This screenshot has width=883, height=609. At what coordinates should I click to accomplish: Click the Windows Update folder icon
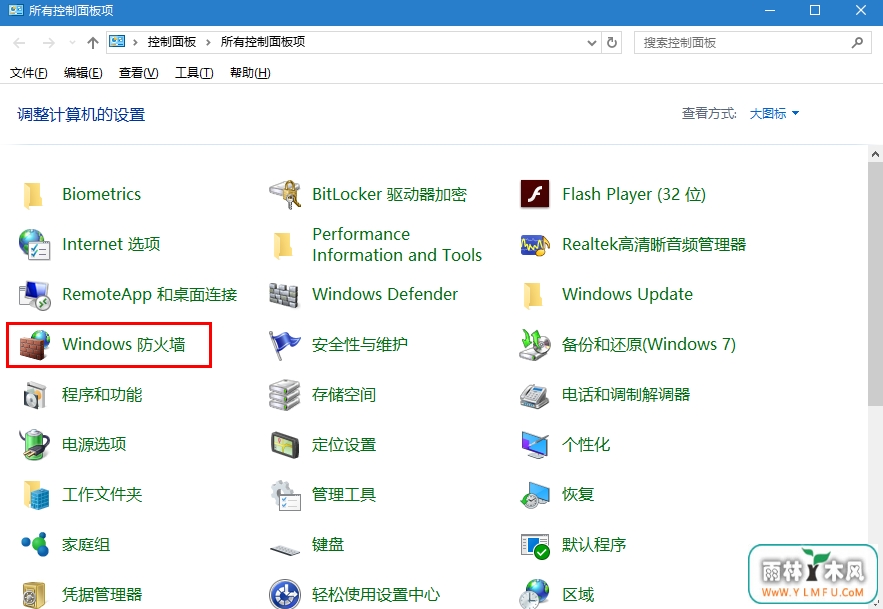pos(533,295)
